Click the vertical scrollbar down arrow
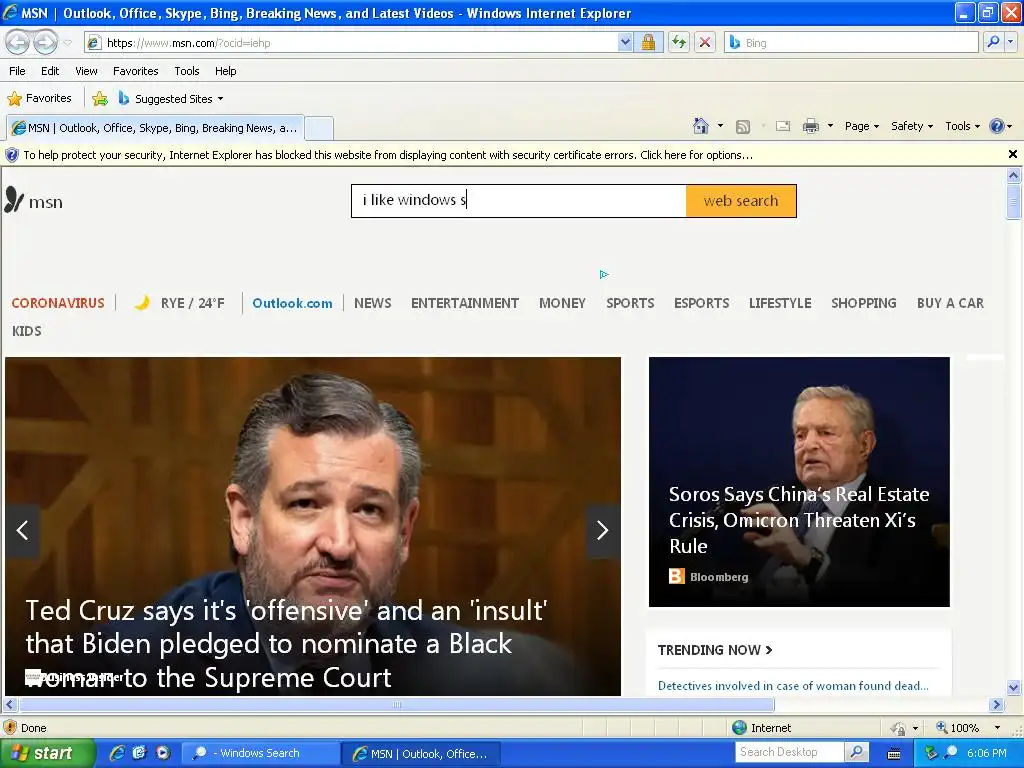The width and height of the screenshot is (1024, 768). [1014, 687]
